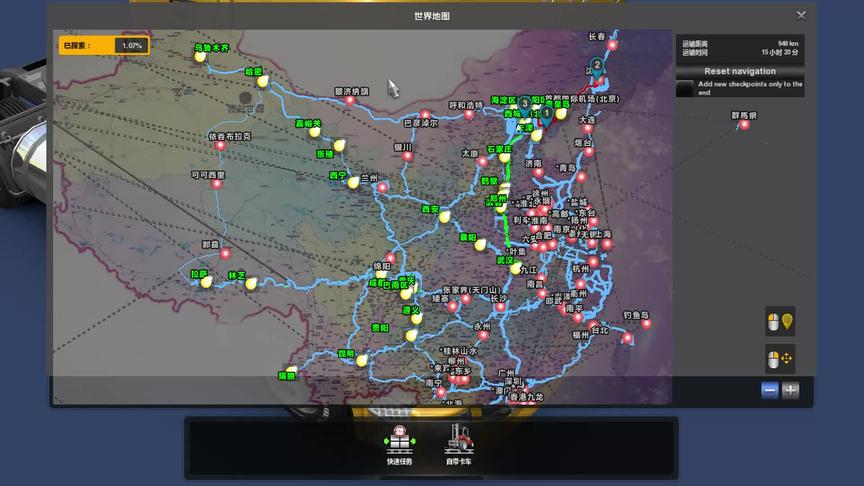864x486 pixels.
Task: Select the 长沙 red marker
Action: pyautogui.click(x=500, y=307)
